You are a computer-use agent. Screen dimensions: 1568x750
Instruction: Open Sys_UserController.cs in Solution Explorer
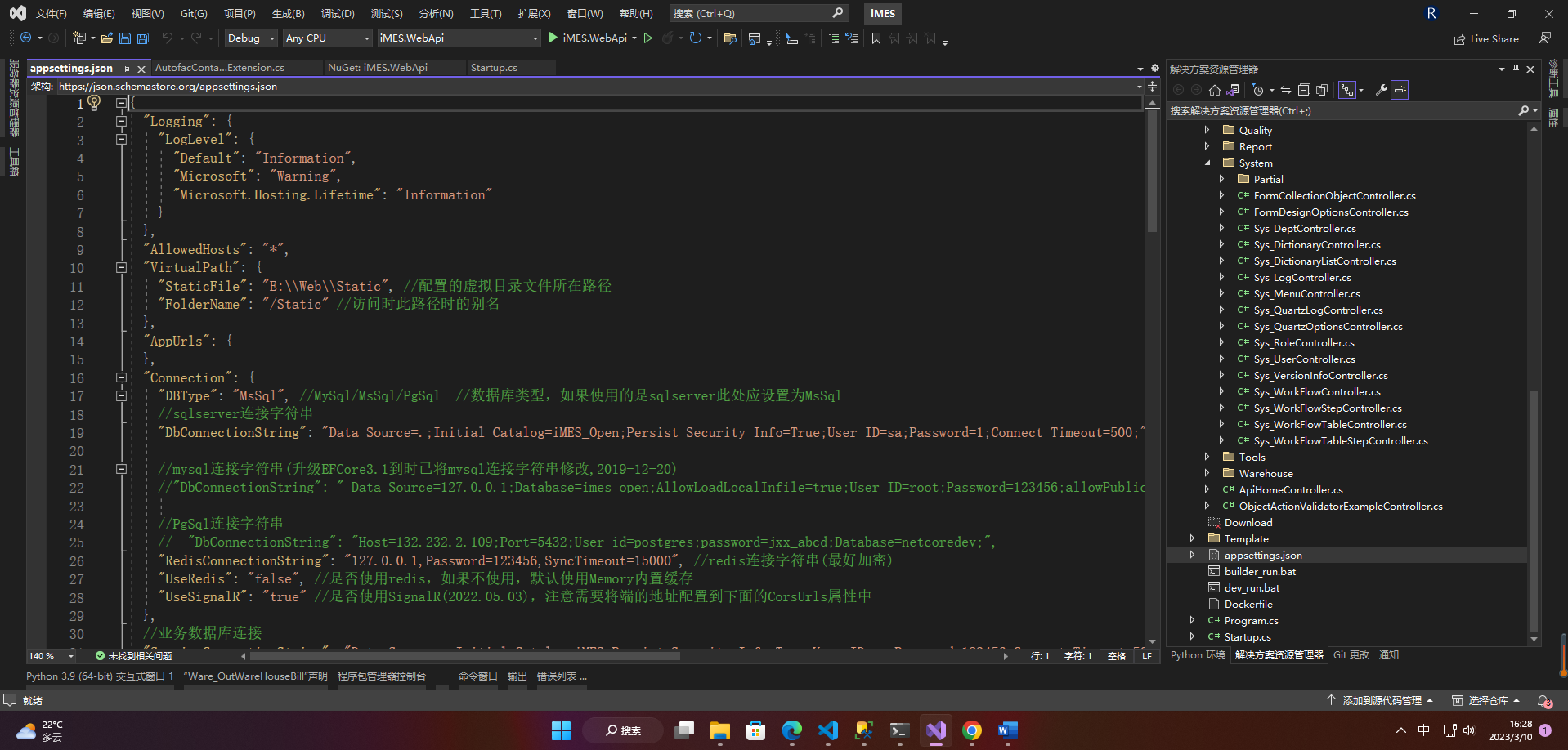click(1304, 359)
